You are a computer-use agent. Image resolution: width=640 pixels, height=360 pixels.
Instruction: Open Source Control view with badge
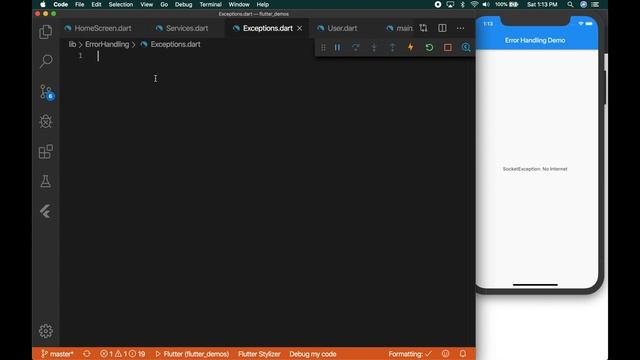click(x=46, y=92)
